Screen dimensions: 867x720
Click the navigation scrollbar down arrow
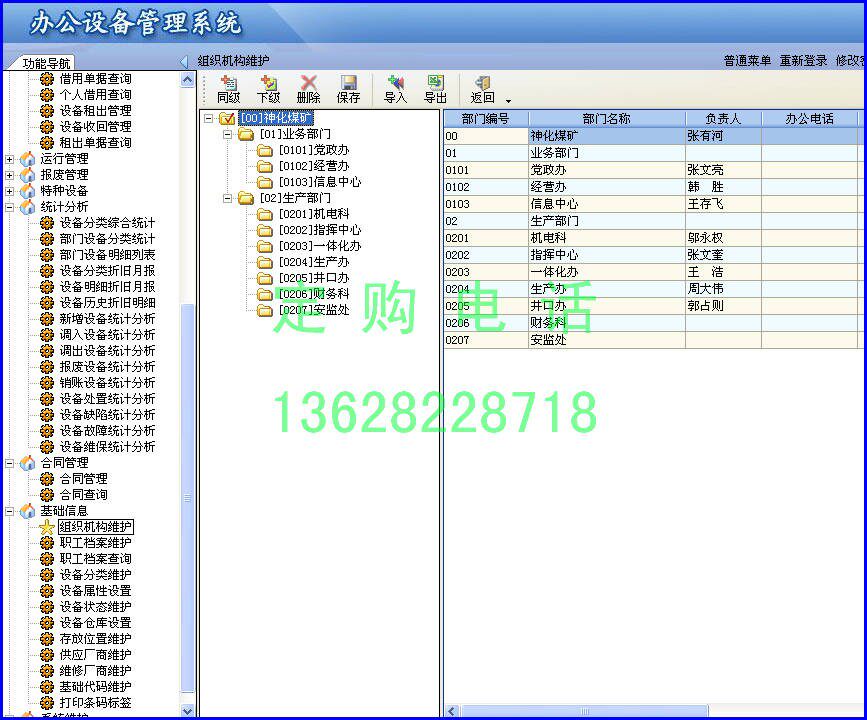pyautogui.click(x=187, y=711)
